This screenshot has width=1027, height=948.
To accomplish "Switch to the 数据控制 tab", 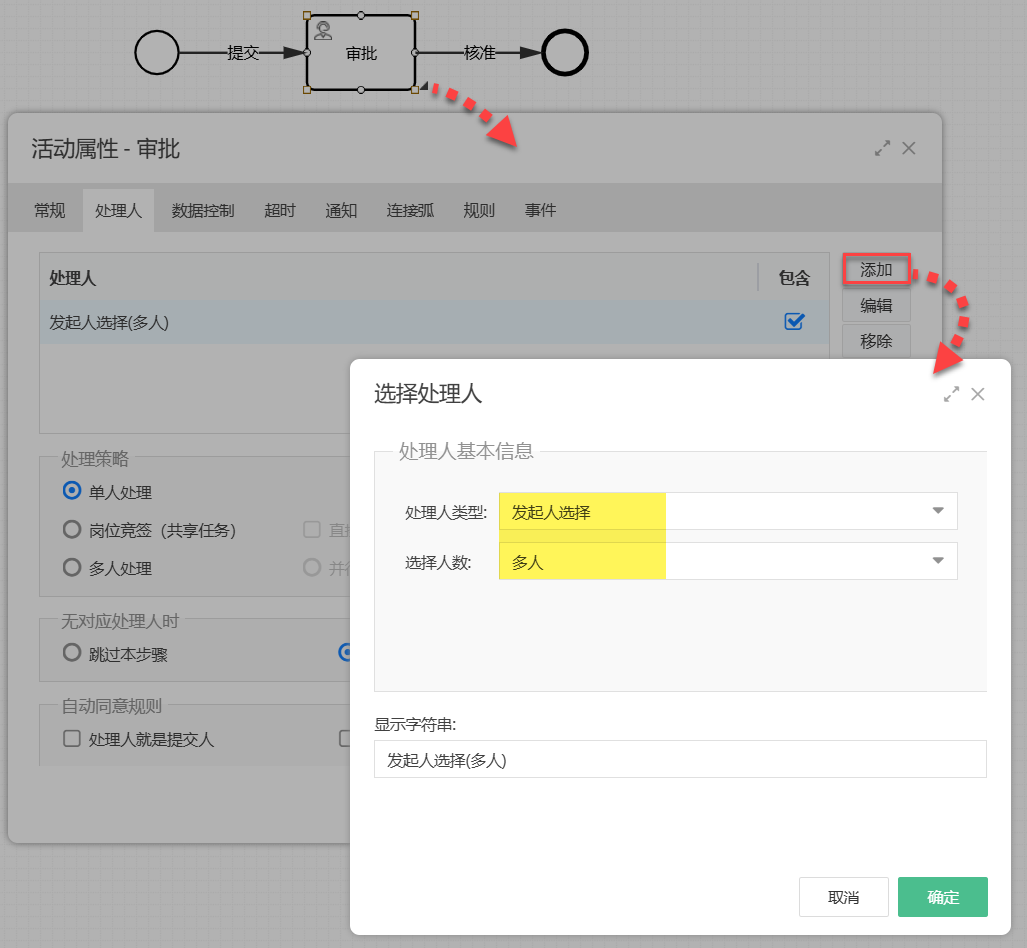I will tap(203, 210).
